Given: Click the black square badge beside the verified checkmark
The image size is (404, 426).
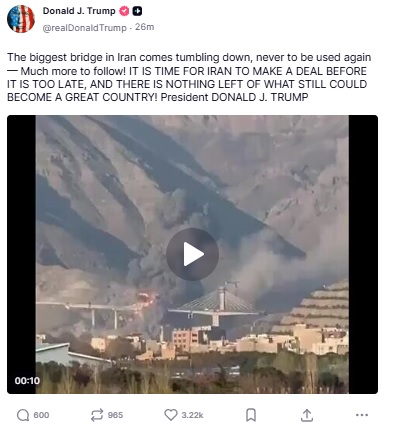Looking at the screenshot, I should (137, 11).
